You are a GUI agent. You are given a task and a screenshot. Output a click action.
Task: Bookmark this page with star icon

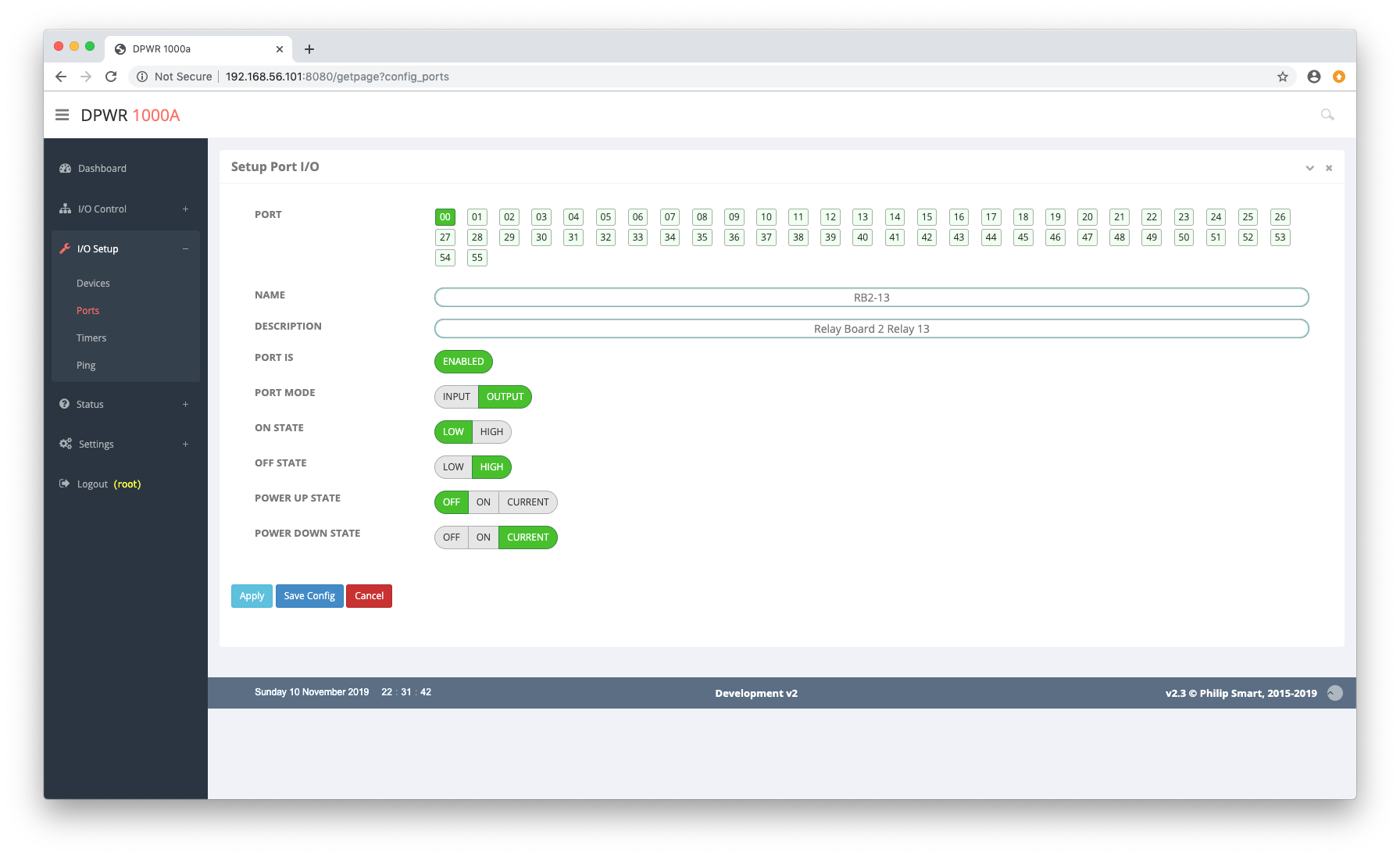1282,77
